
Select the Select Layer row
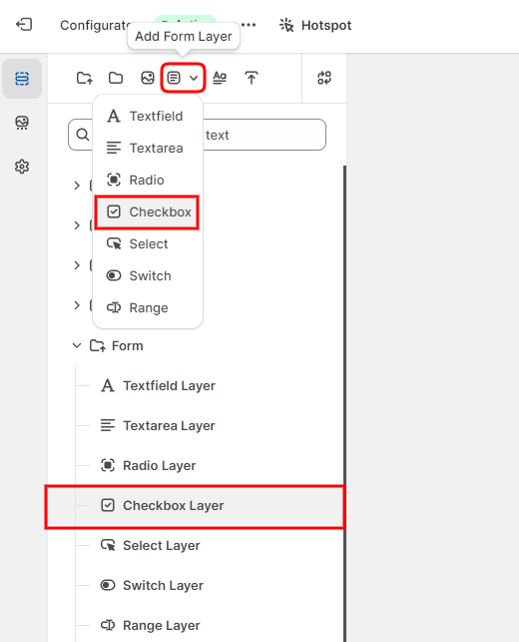click(196, 545)
